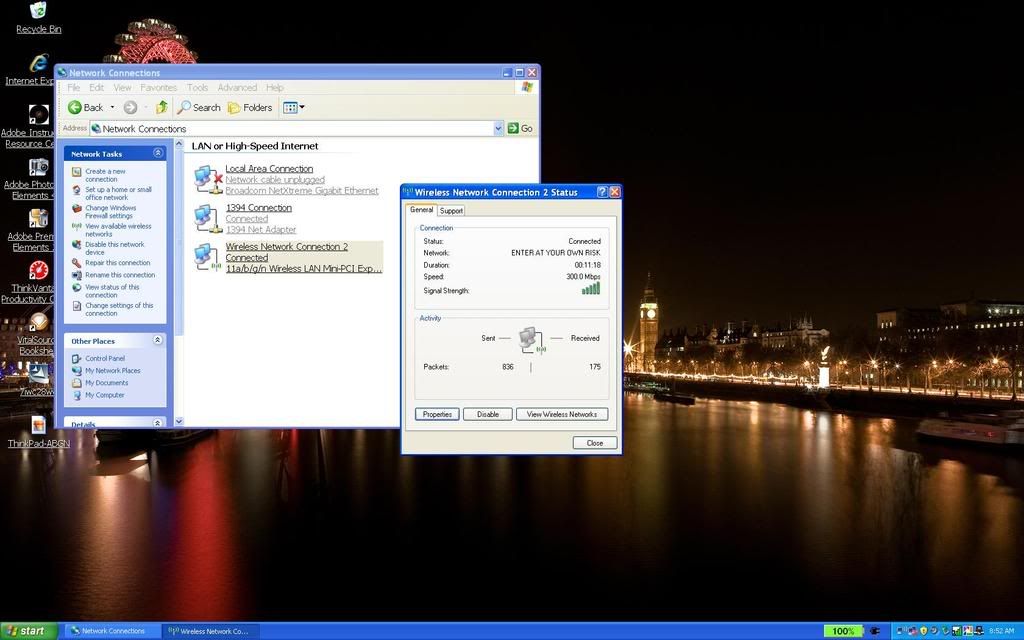The width and height of the screenshot is (1024, 640).
Task: Click the Up folder toolbar icon
Action: 161,107
